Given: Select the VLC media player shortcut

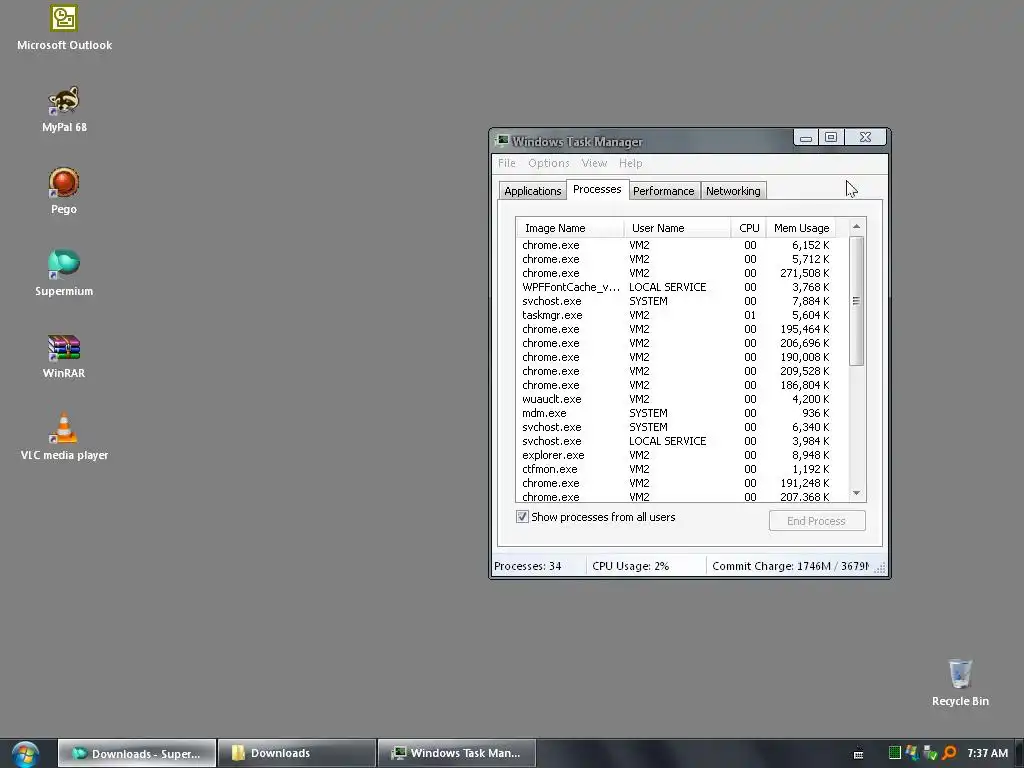Looking at the screenshot, I should point(64,438).
